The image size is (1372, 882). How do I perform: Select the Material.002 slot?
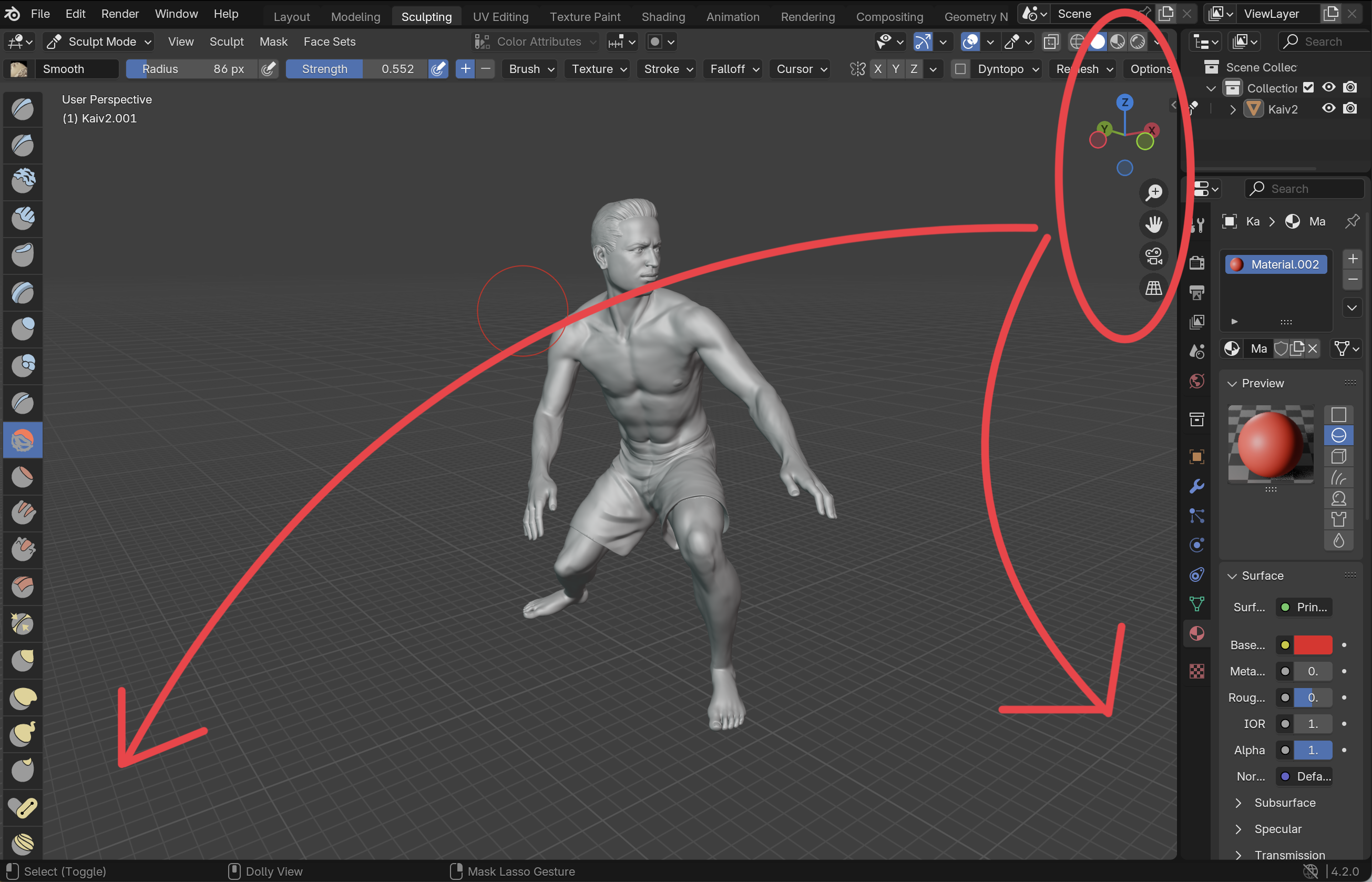1276,264
